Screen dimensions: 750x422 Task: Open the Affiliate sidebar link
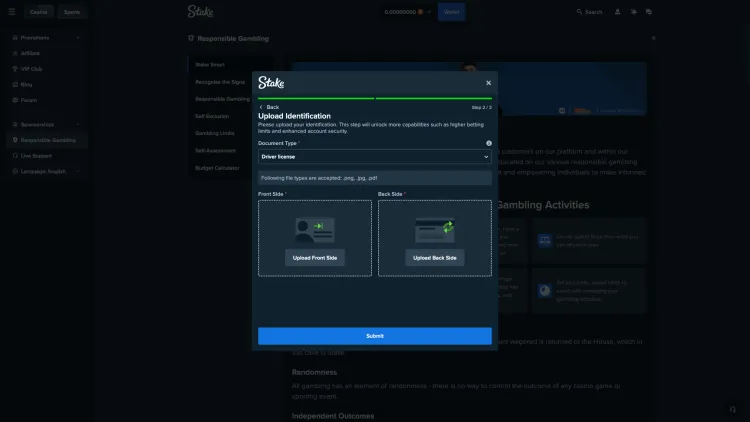[x=30, y=53]
